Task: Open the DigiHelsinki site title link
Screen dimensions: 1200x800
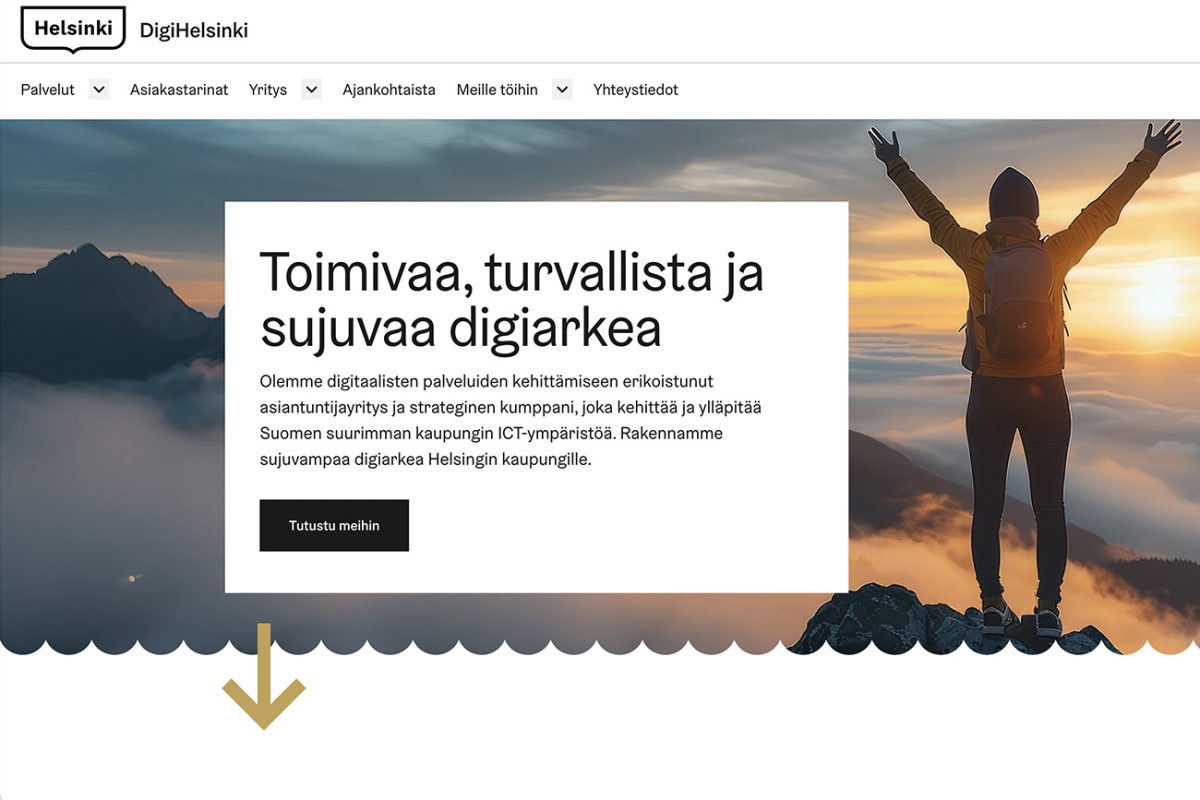Action: [194, 30]
